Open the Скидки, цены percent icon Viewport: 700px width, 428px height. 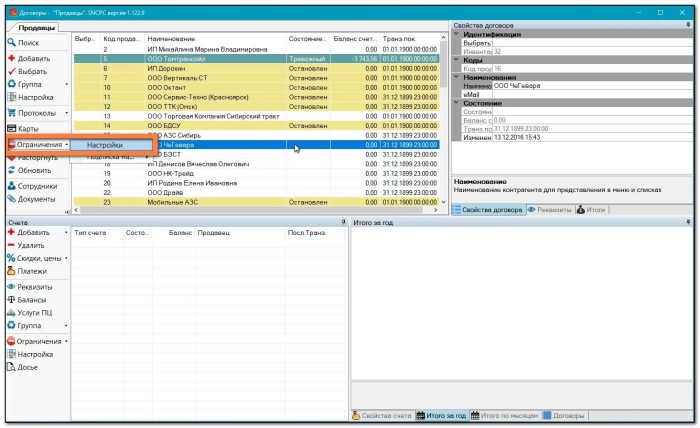[11, 258]
